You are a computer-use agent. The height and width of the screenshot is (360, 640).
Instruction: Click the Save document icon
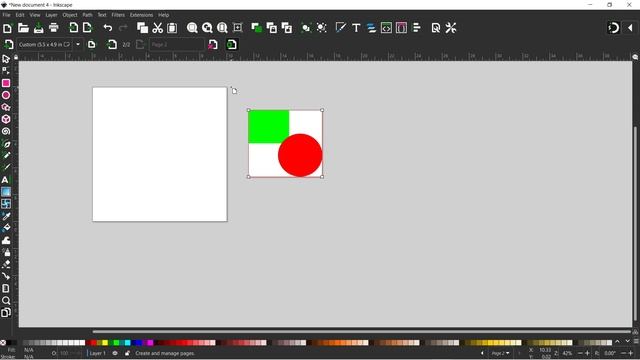38,28
